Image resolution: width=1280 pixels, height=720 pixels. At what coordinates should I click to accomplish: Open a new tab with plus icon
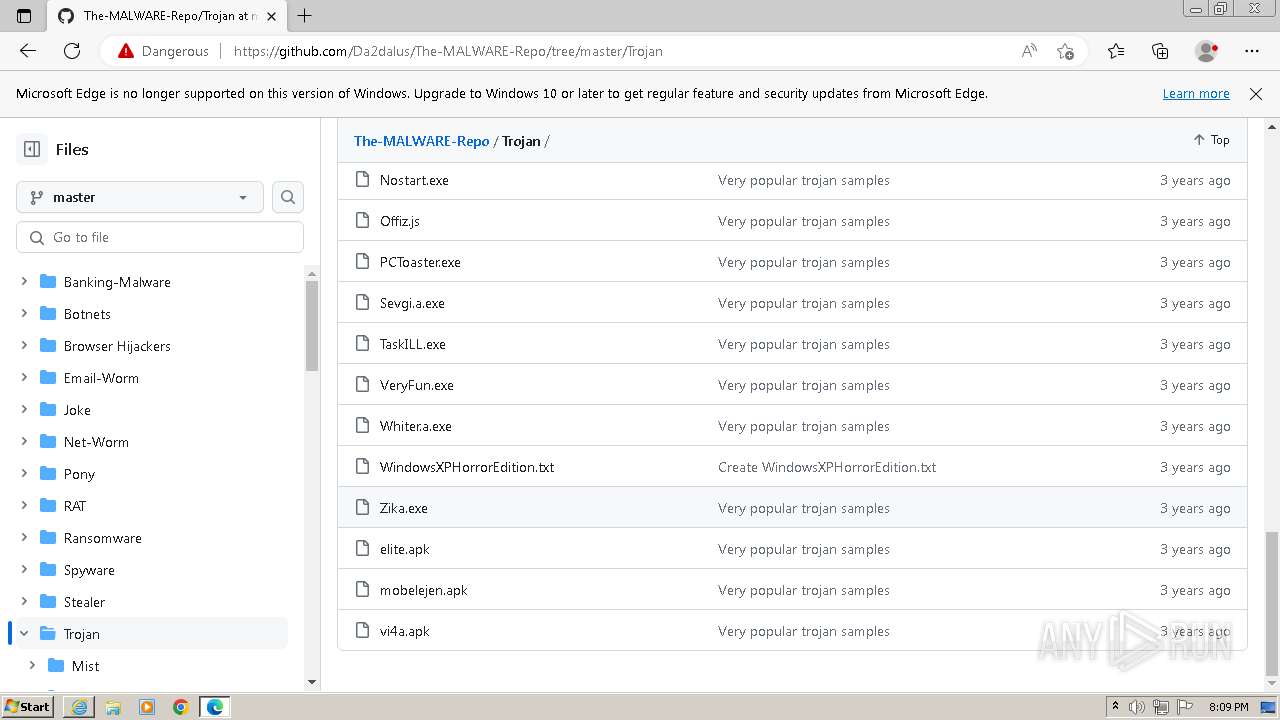click(x=305, y=16)
